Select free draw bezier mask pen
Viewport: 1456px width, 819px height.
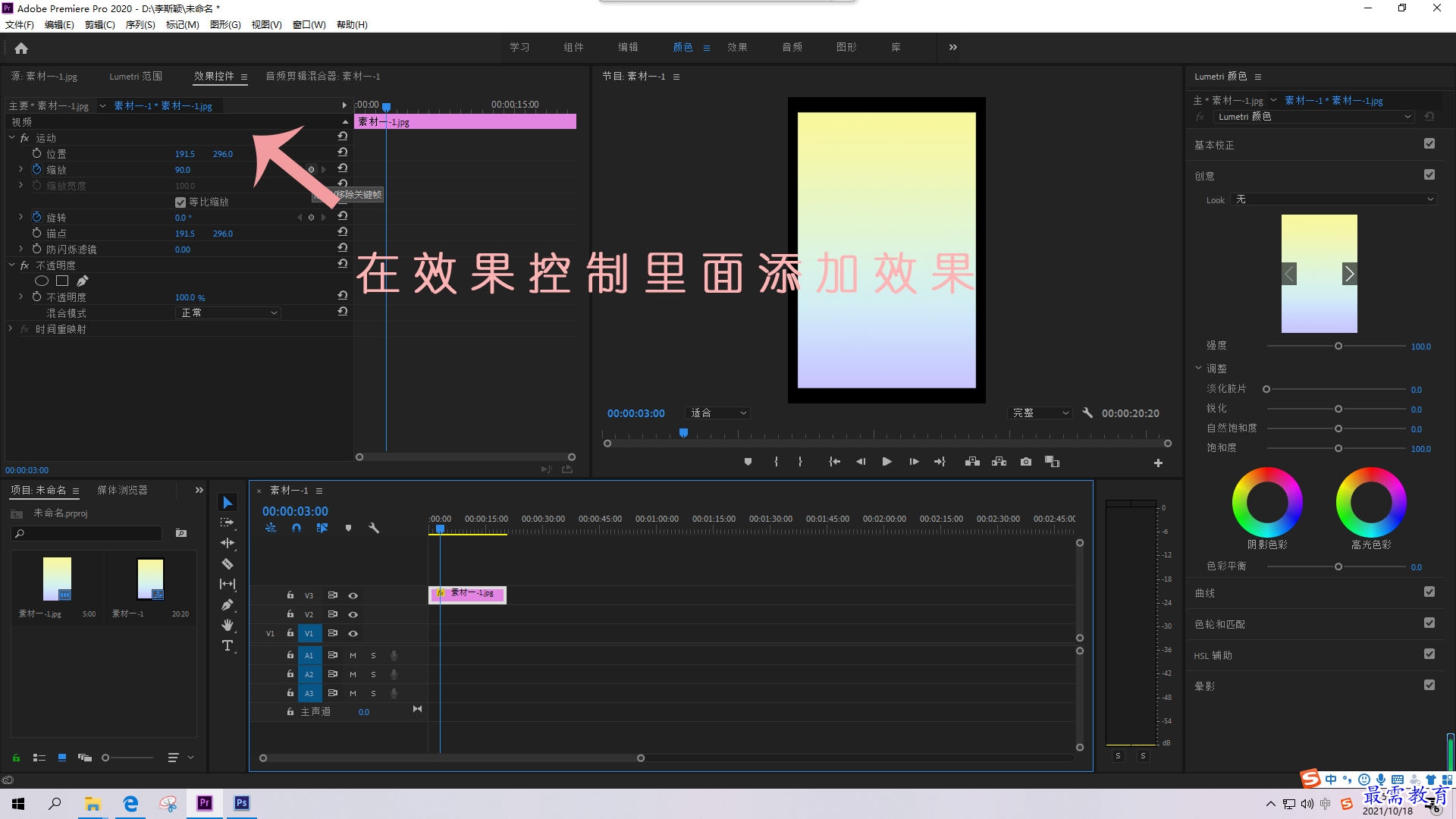(82, 281)
